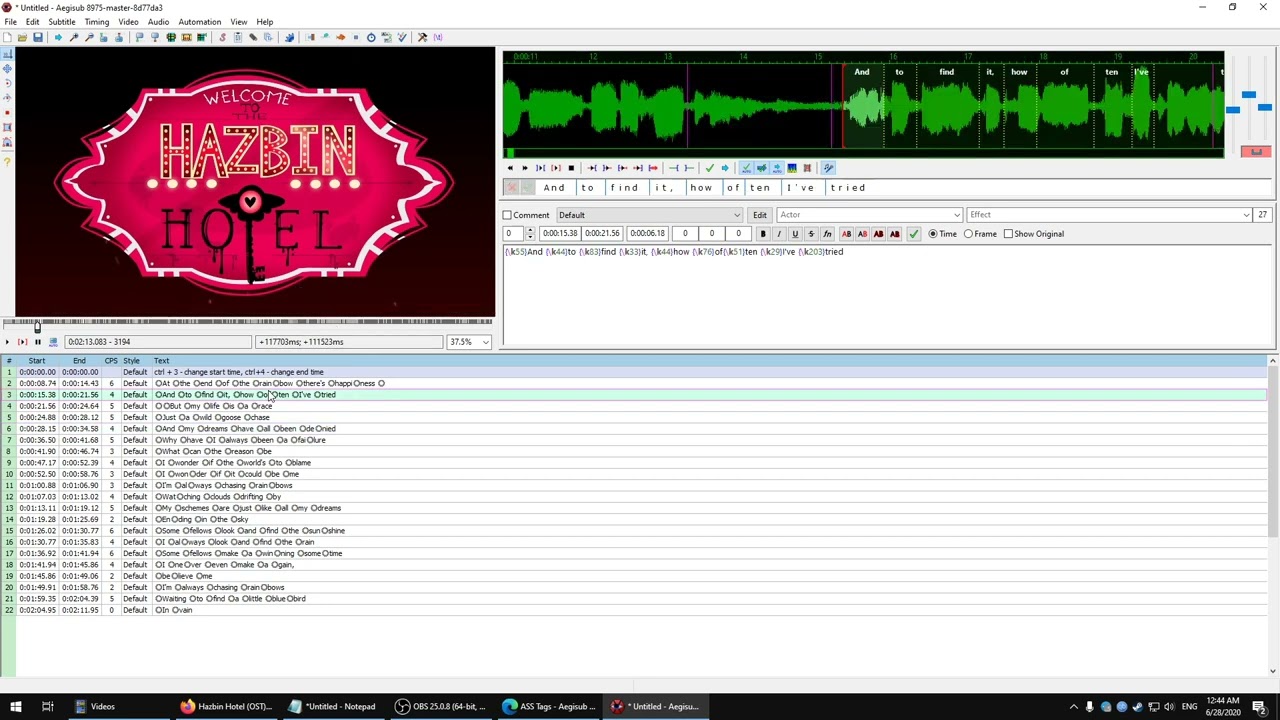Click the Start column header
Screen dimensions: 1280x720
(x=37, y=360)
